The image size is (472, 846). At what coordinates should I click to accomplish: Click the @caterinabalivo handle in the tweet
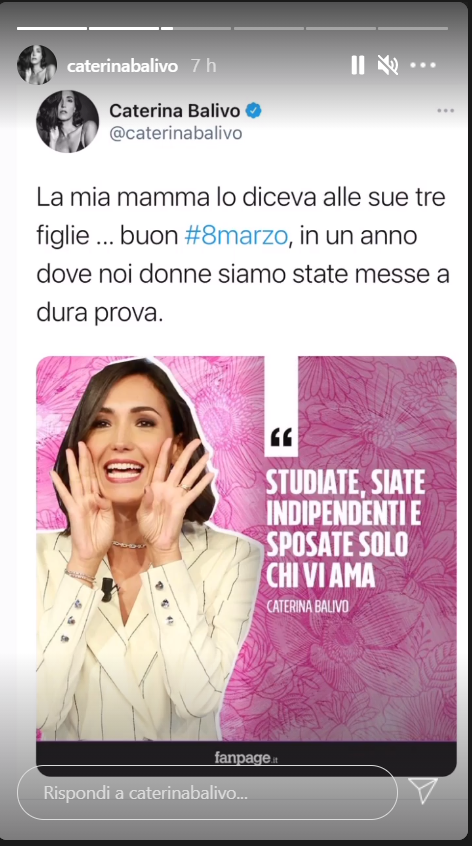[x=175, y=133]
